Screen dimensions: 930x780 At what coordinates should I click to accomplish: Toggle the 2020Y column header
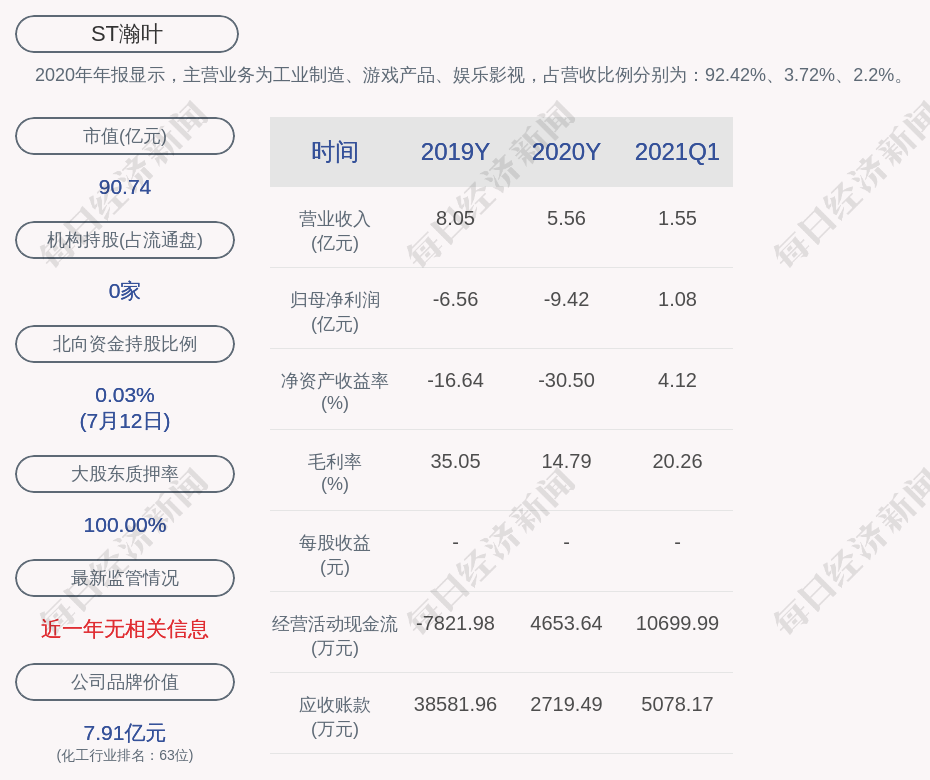[566, 152]
